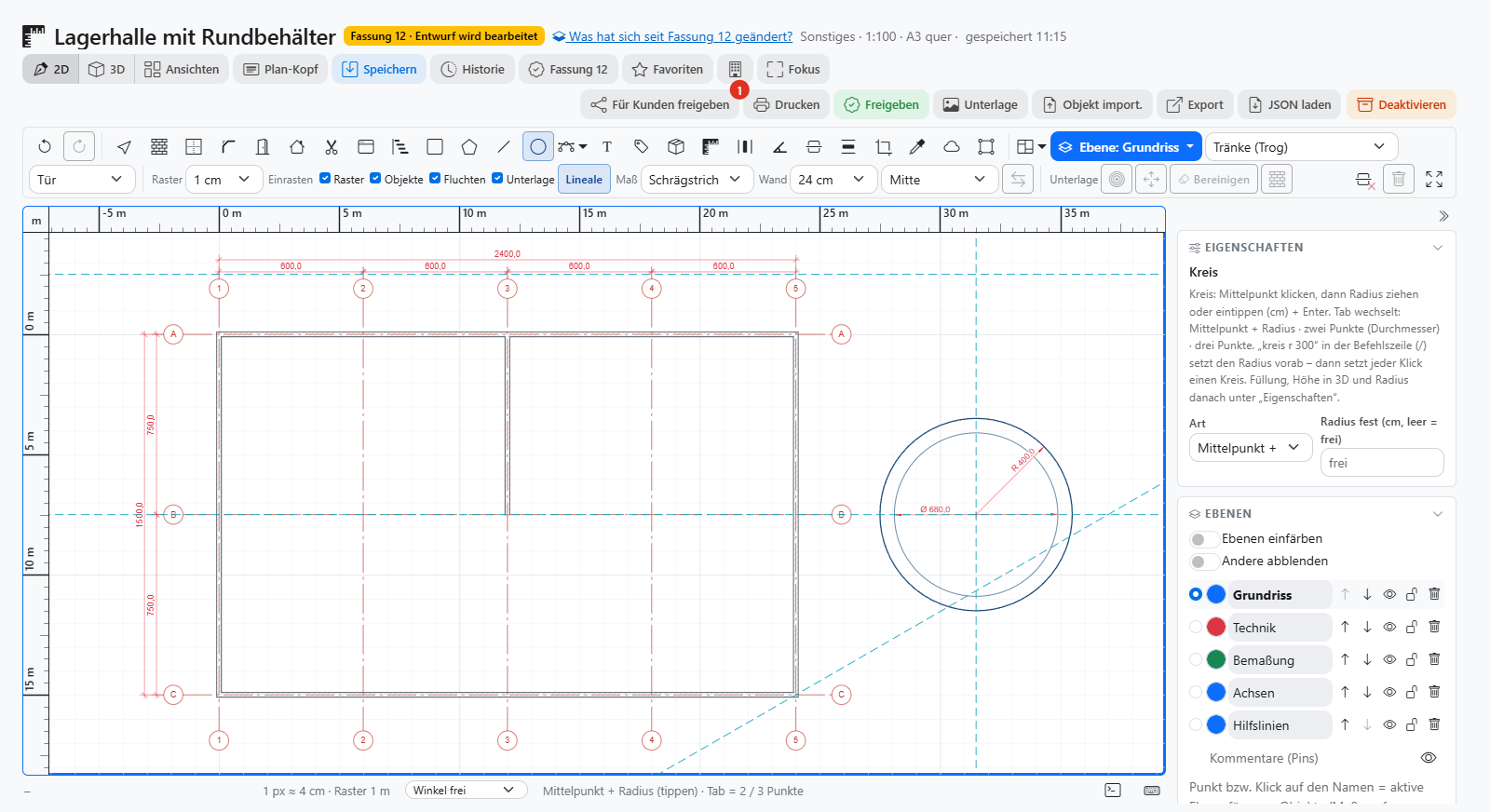Click the undo arrow icon

point(45,146)
